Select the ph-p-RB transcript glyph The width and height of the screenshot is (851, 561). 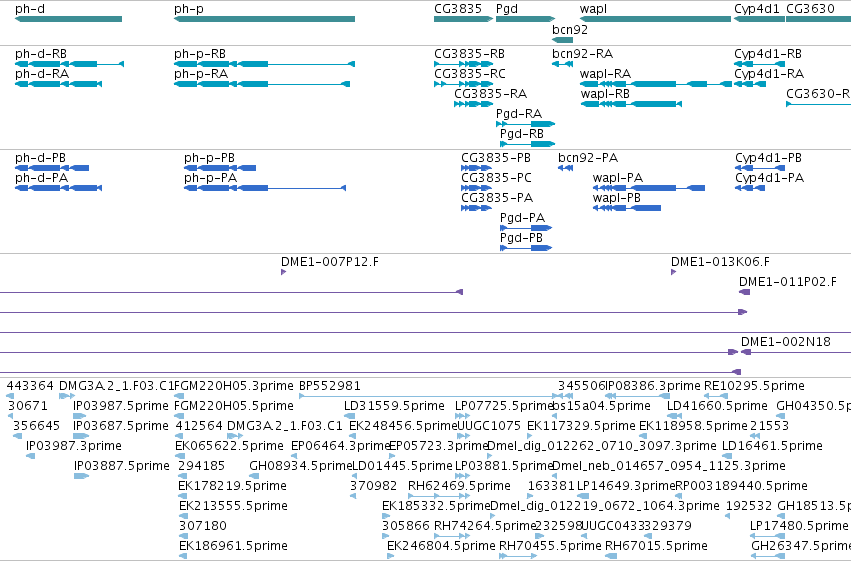pos(264,64)
